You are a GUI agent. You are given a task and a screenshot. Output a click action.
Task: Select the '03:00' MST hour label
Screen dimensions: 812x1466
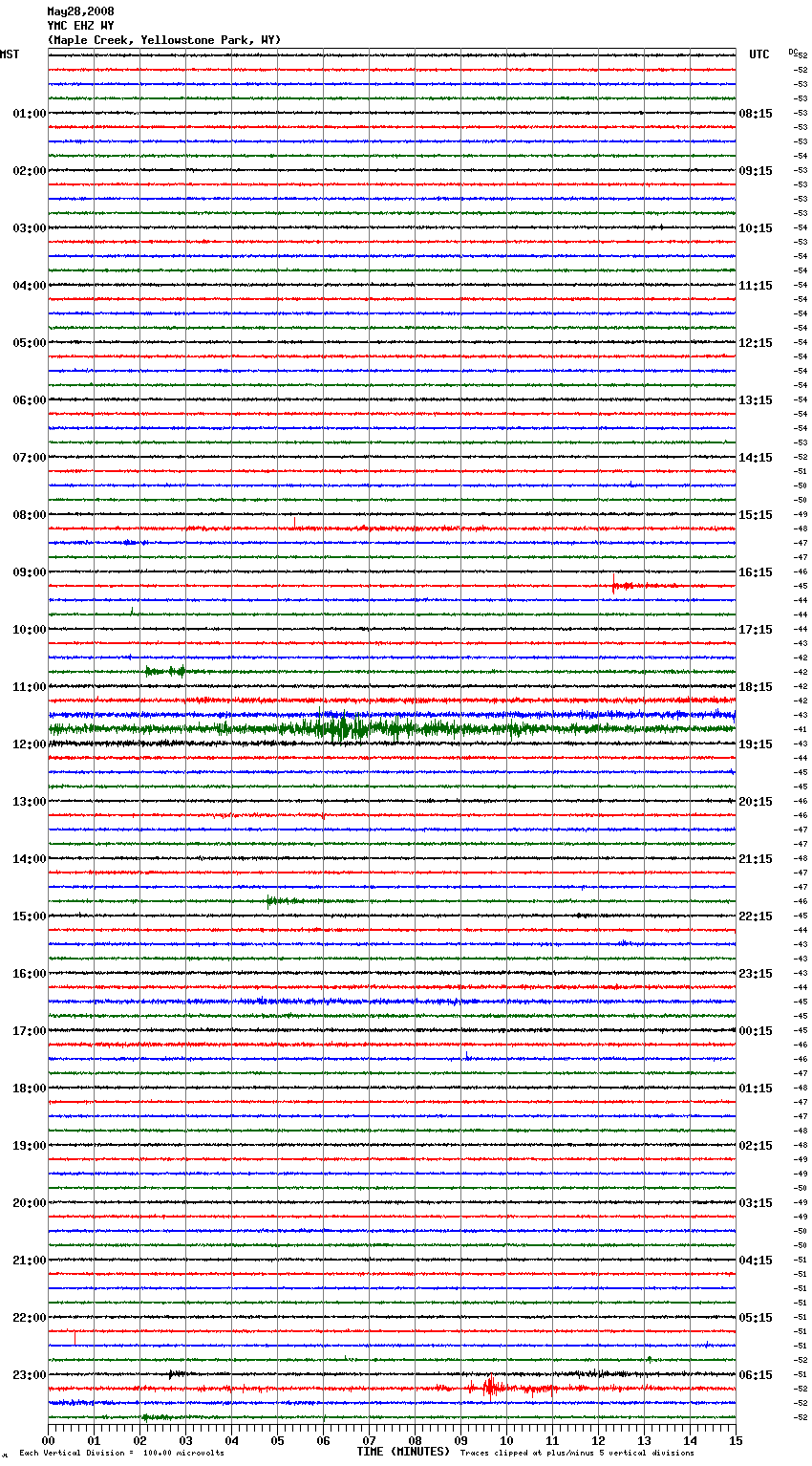pos(30,228)
